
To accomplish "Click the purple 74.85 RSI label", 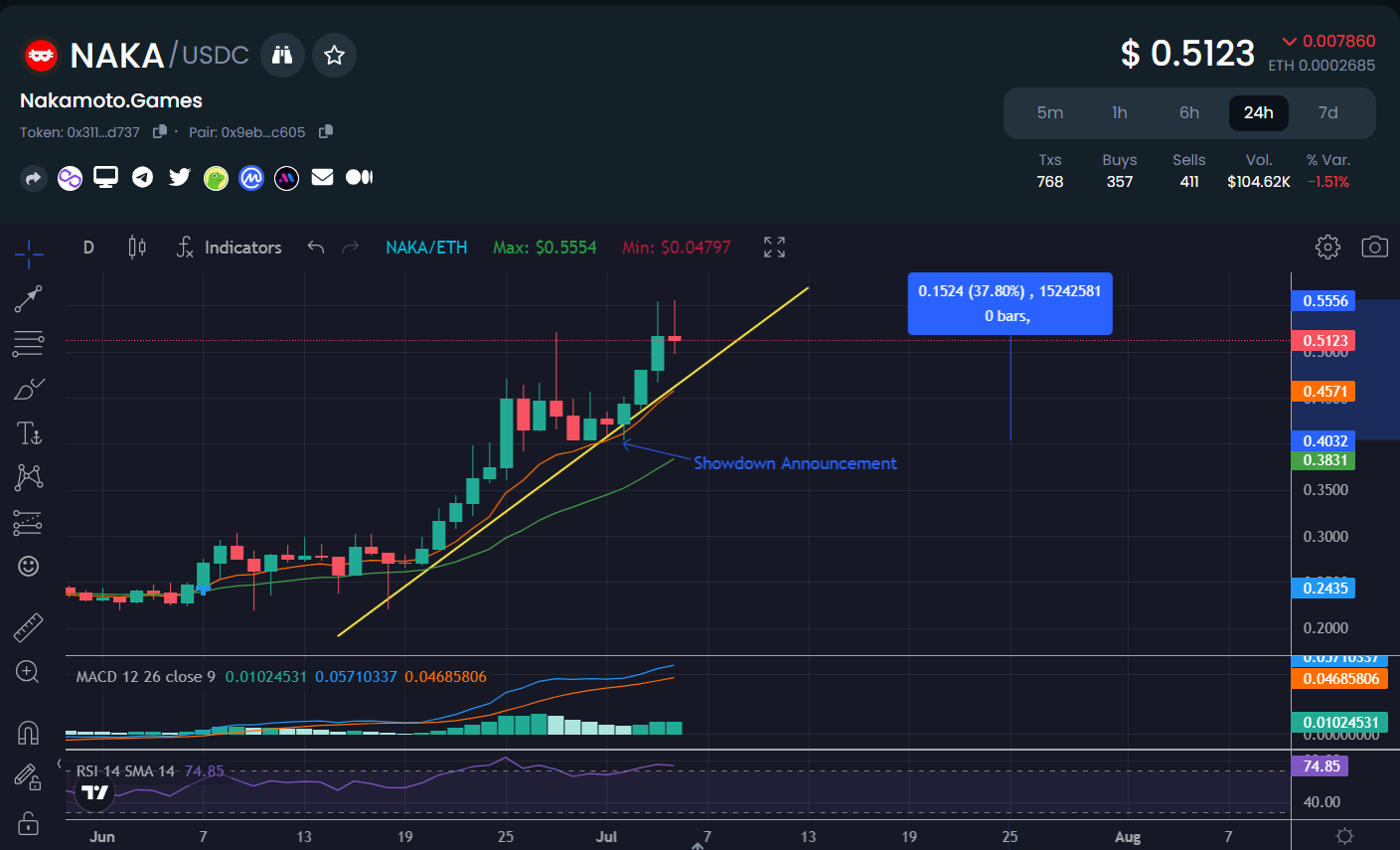I will (x=1321, y=766).
